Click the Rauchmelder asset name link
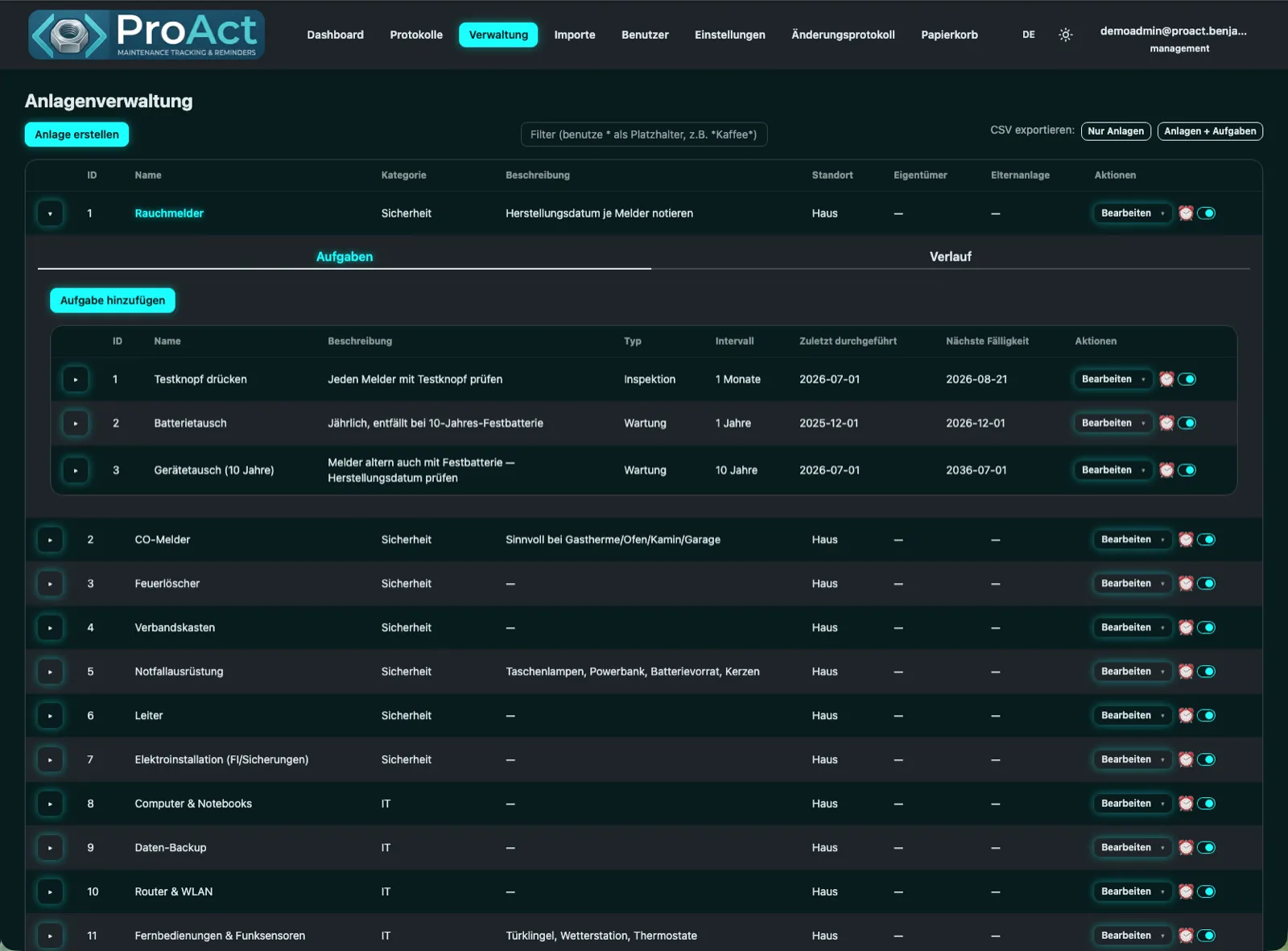 [169, 213]
